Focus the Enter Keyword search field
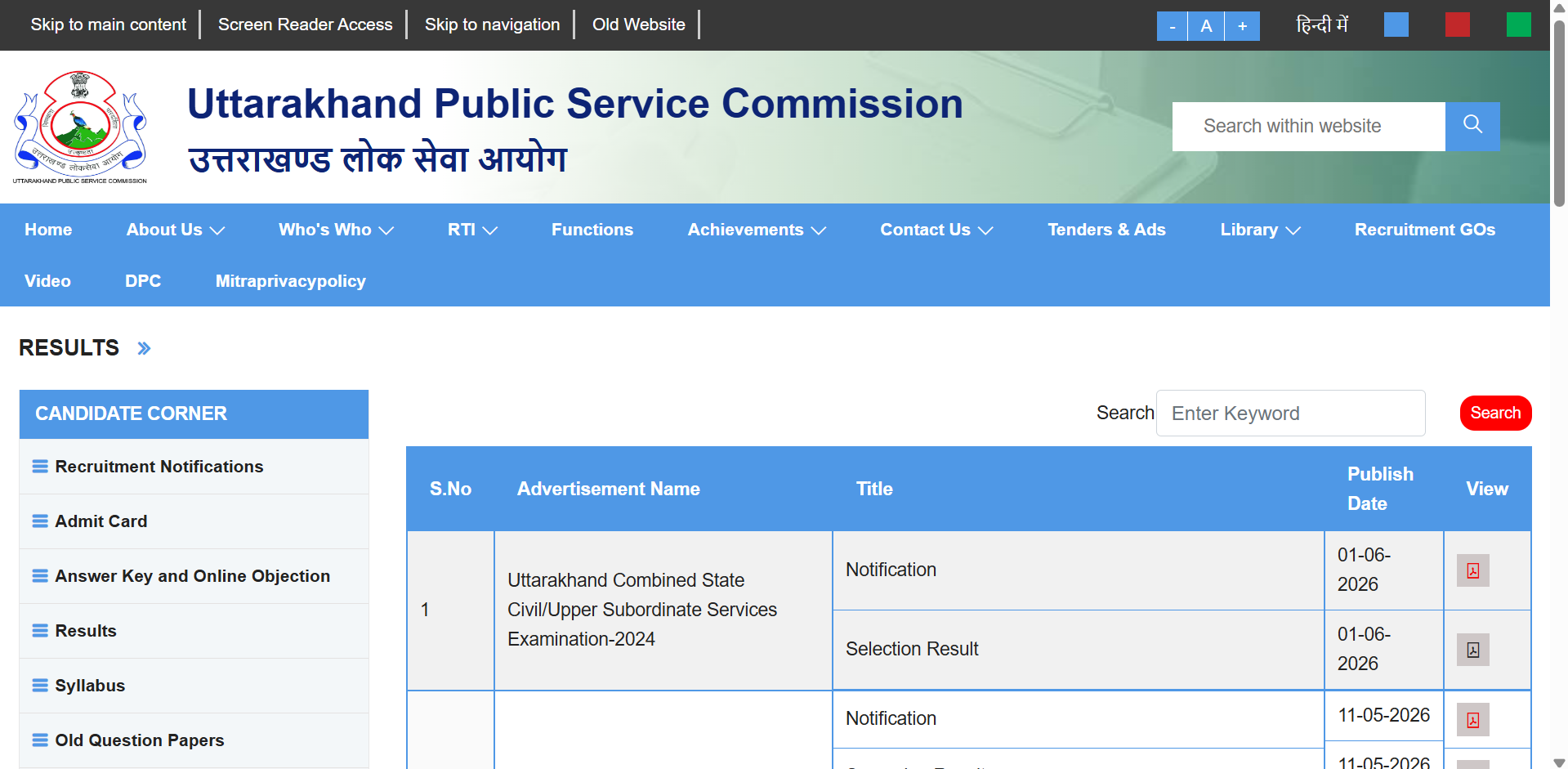Screen dimensions: 1568x769 (1290, 413)
